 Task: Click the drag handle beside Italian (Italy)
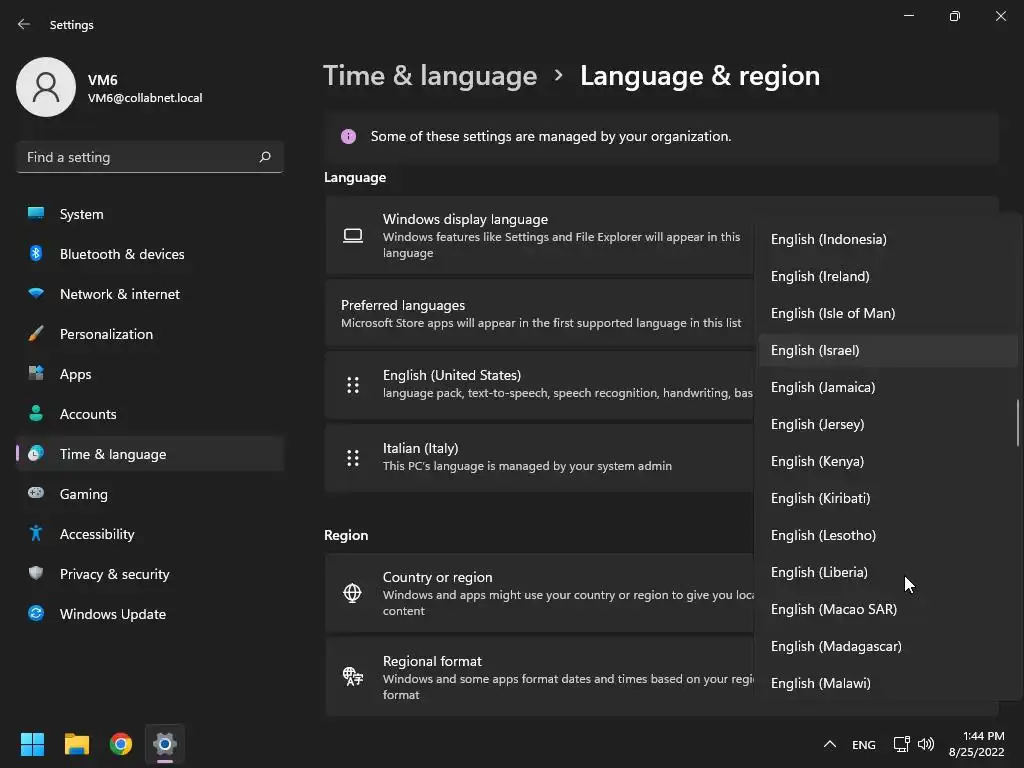[353, 458]
